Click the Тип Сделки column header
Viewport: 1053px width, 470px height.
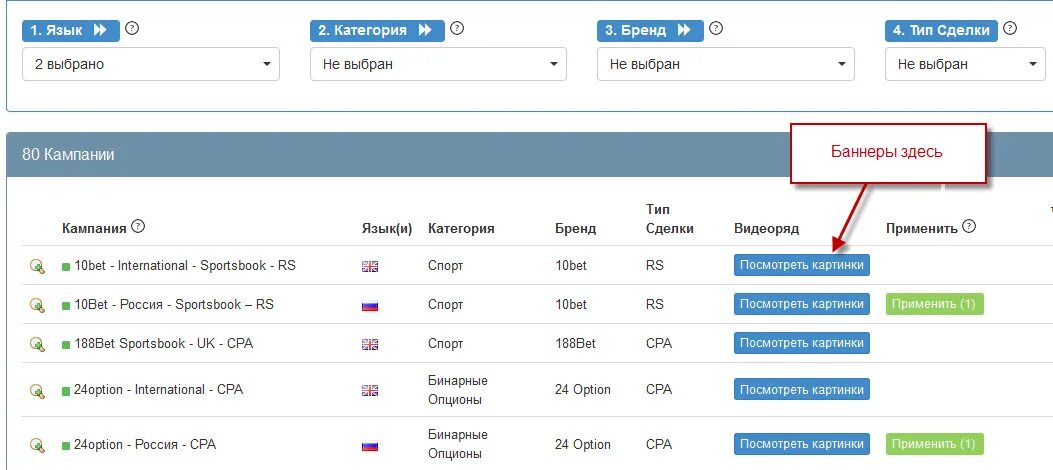pyautogui.click(x=670, y=219)
